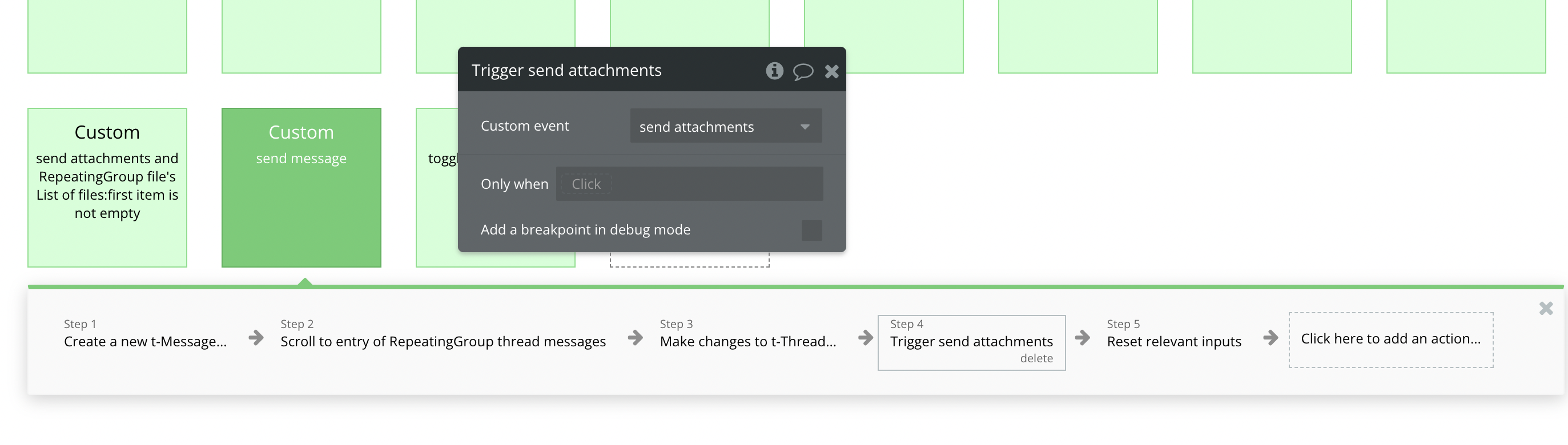This screenshot has height=445, width=1568.
Task: Select Step 2 Scroll to entry action
Action: (443, 334)
